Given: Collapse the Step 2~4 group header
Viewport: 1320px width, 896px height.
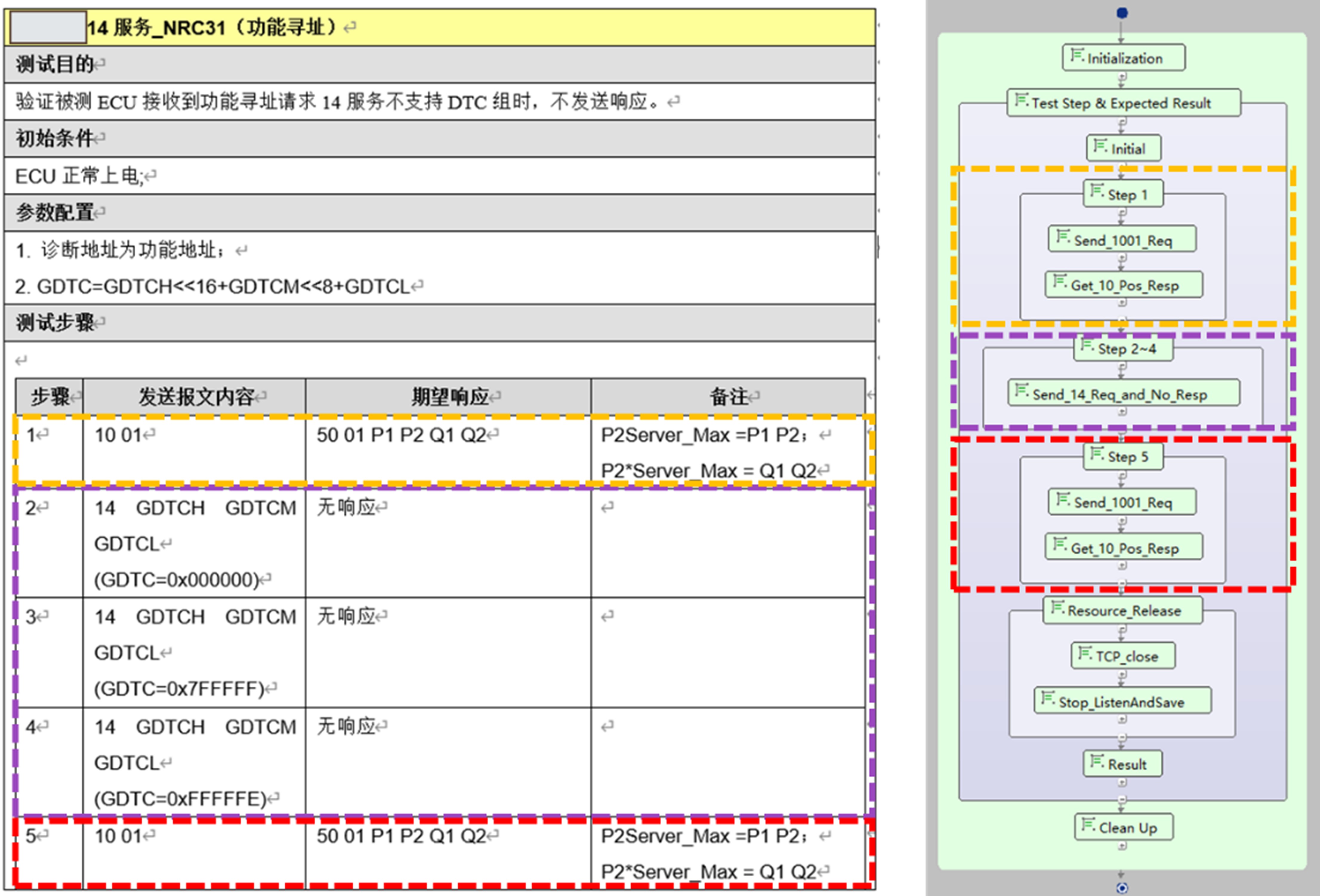Looking at the screenshot, I should coord(1123,349).
